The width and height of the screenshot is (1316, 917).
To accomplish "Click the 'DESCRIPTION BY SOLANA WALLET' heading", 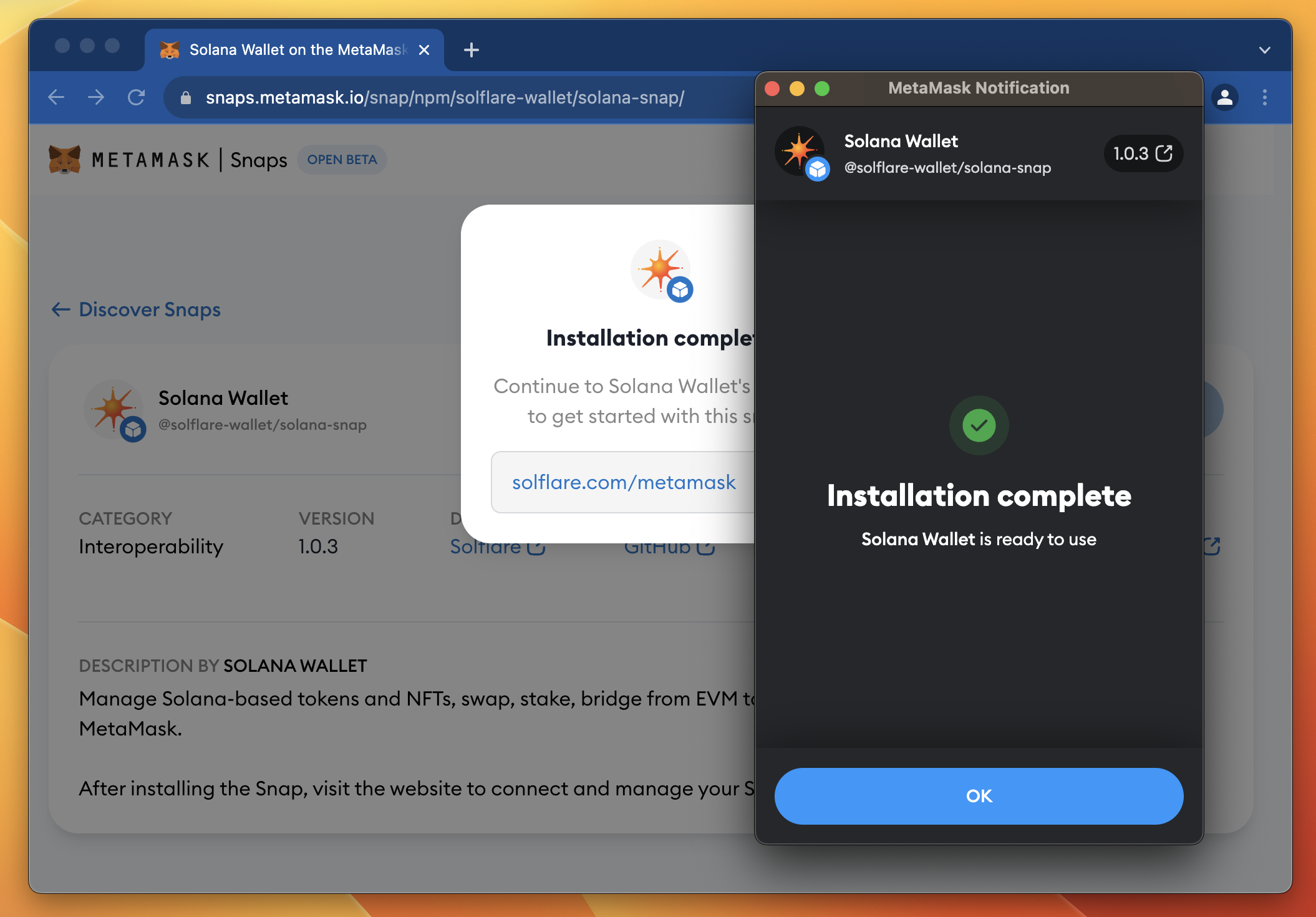I will [x=223, y=666].
